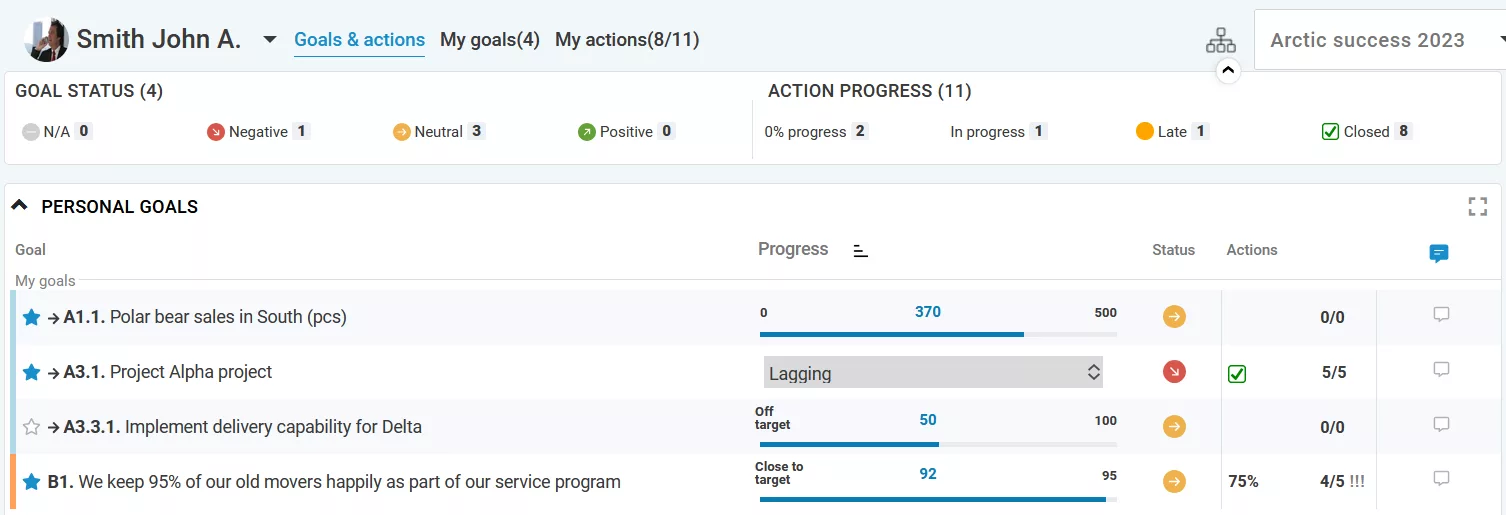Click green checkbox in Project Alpha actions
Image resolution: width=1506 pixels, height=515 pixels.
[1237, 374]
